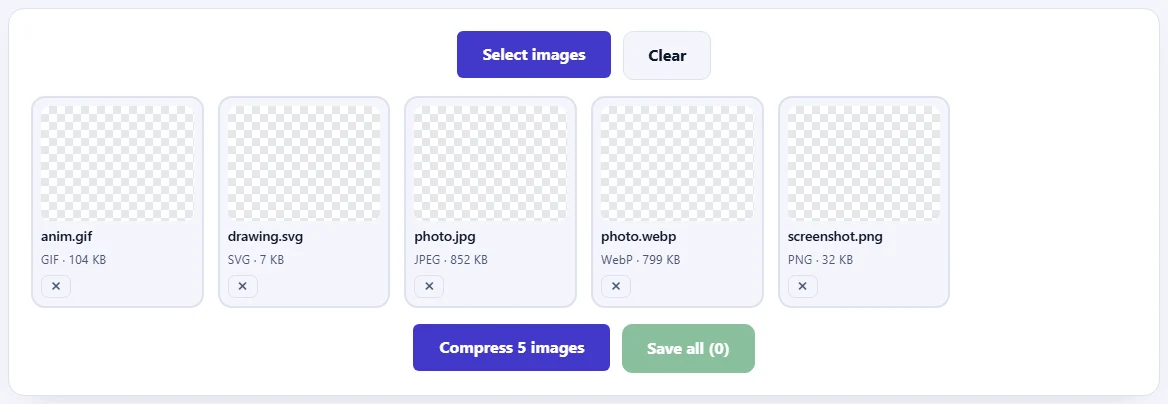Delete photo.jpg via its X icon
The image size is (1168, 404).
click(429, 286)
